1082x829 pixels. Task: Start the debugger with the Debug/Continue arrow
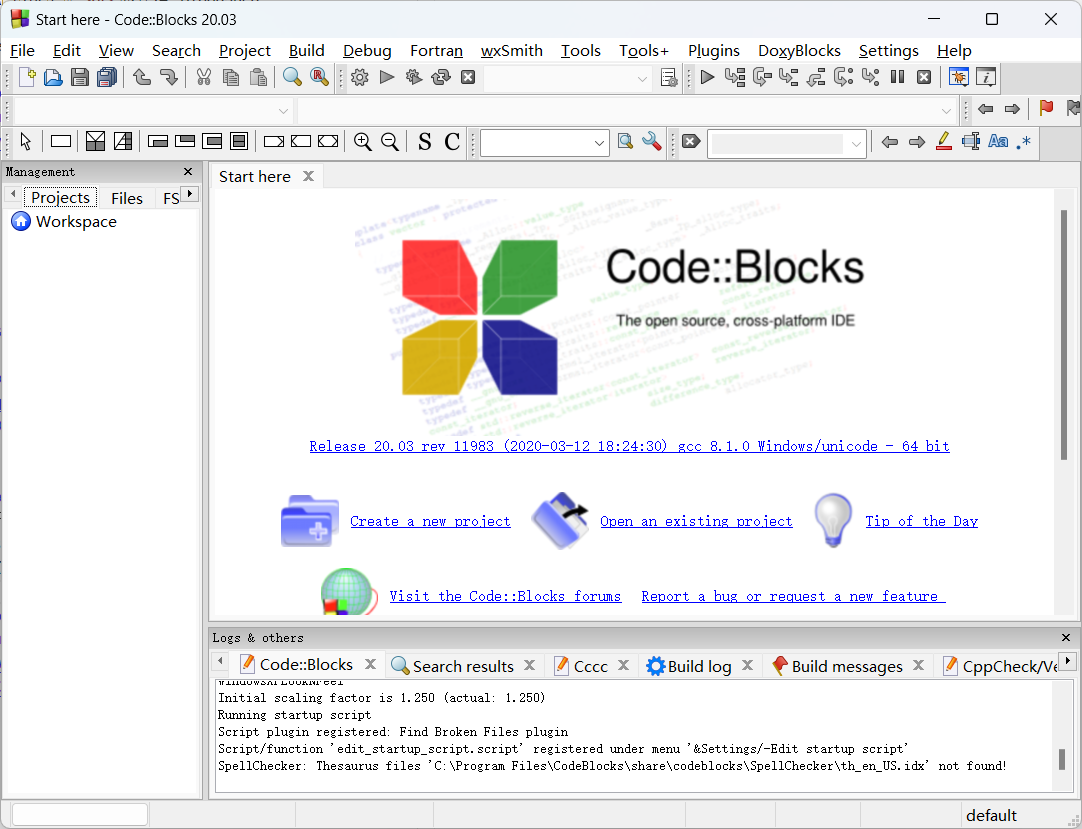(707, 77)
